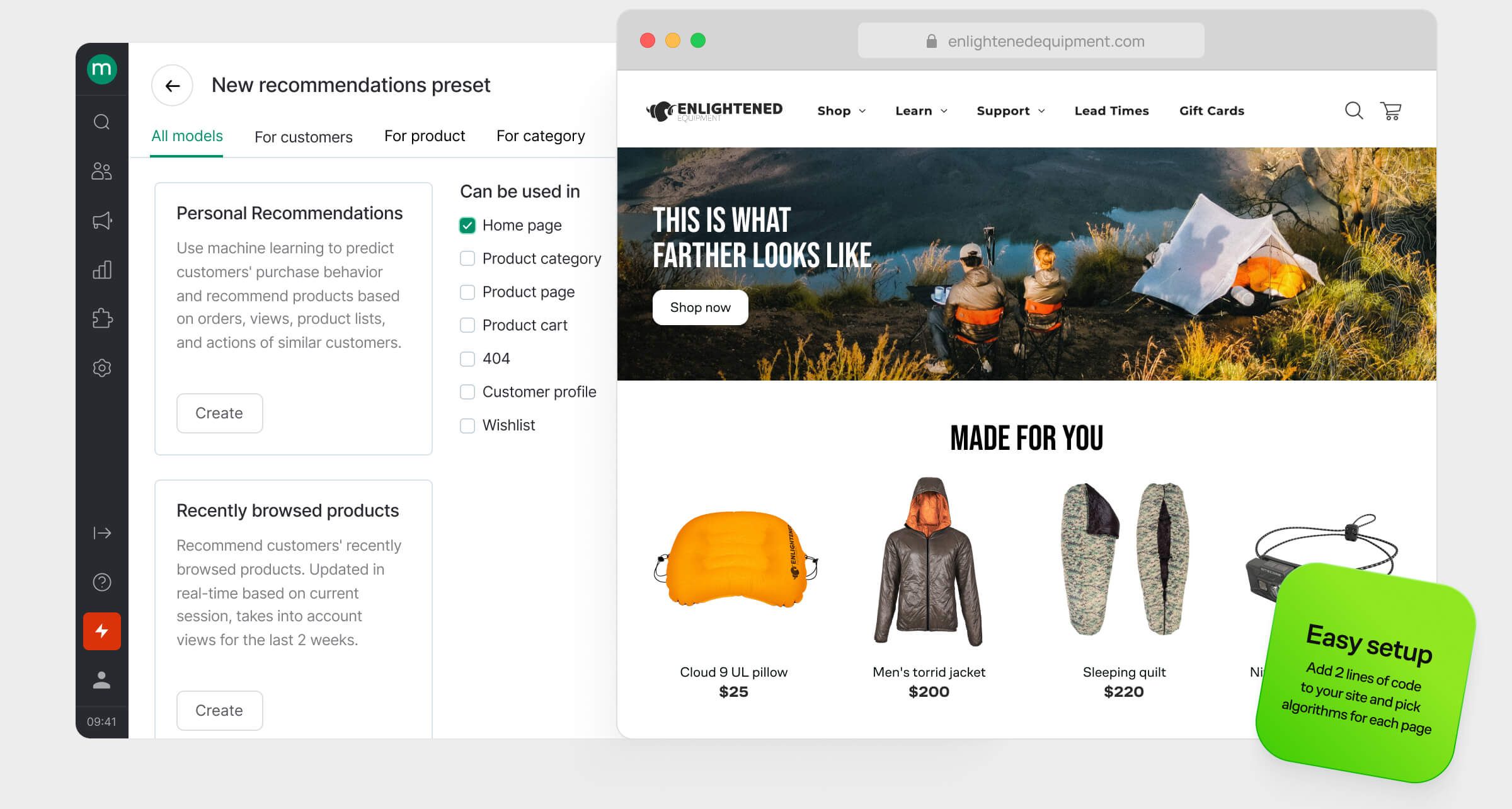Open the analytics bar chart icon
The width and height of the screenshot is (1512, 809).
click(x=101, y=270)
